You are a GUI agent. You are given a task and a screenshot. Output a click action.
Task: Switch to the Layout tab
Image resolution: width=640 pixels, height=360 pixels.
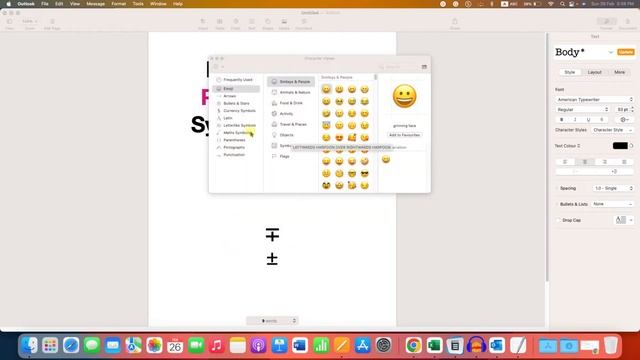pos(594,72)
